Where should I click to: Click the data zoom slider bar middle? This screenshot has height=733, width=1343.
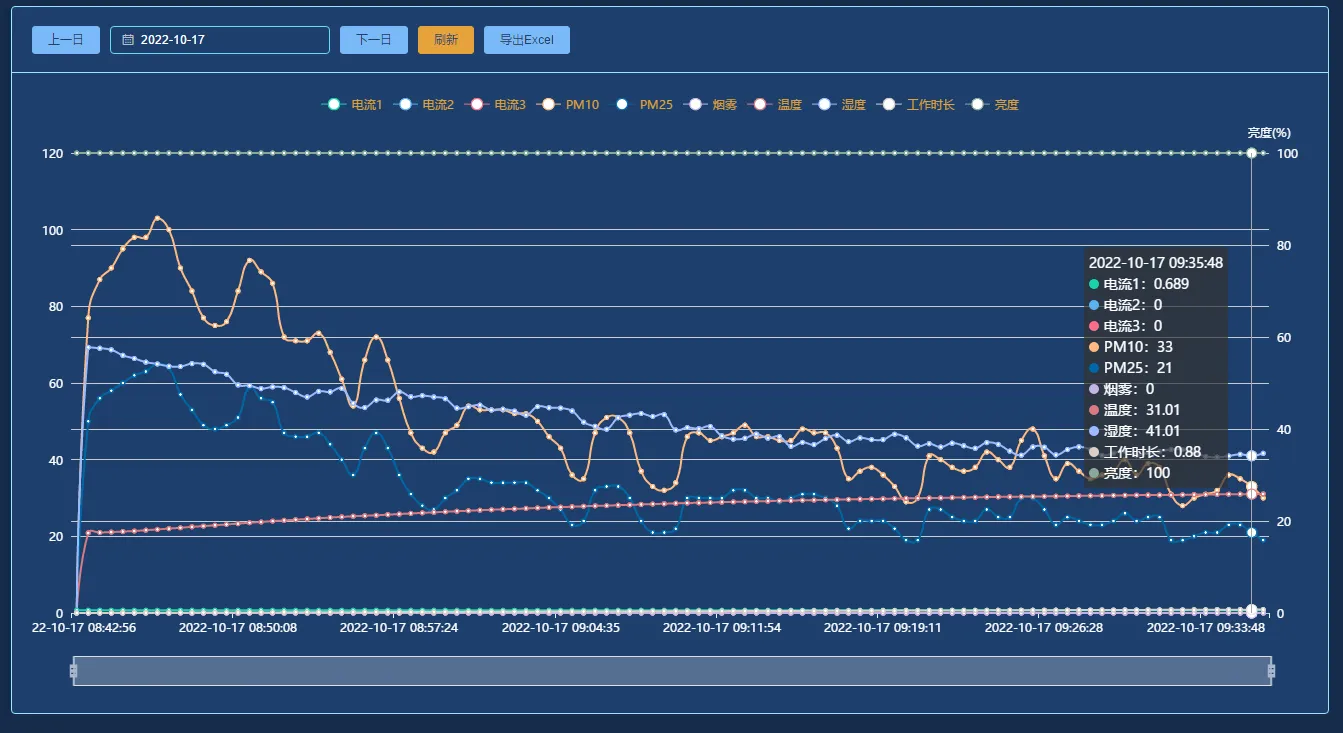pyautogui.click(x=672, y=671)
